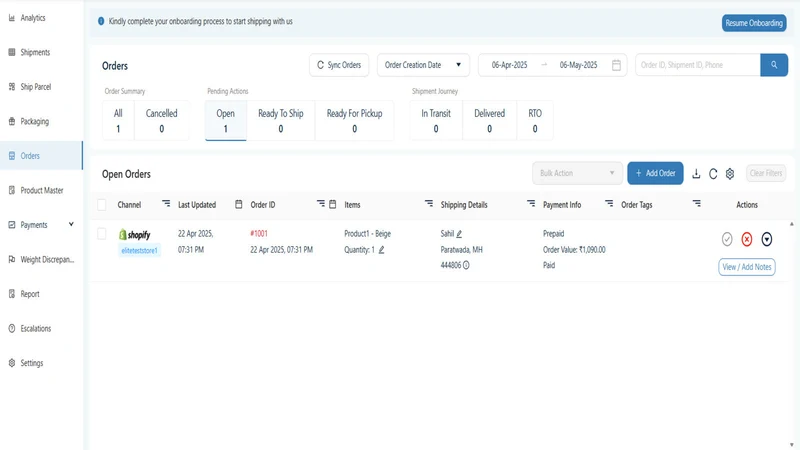
Task: Go to Shipments in sidebar
Action: coord(35,52)
